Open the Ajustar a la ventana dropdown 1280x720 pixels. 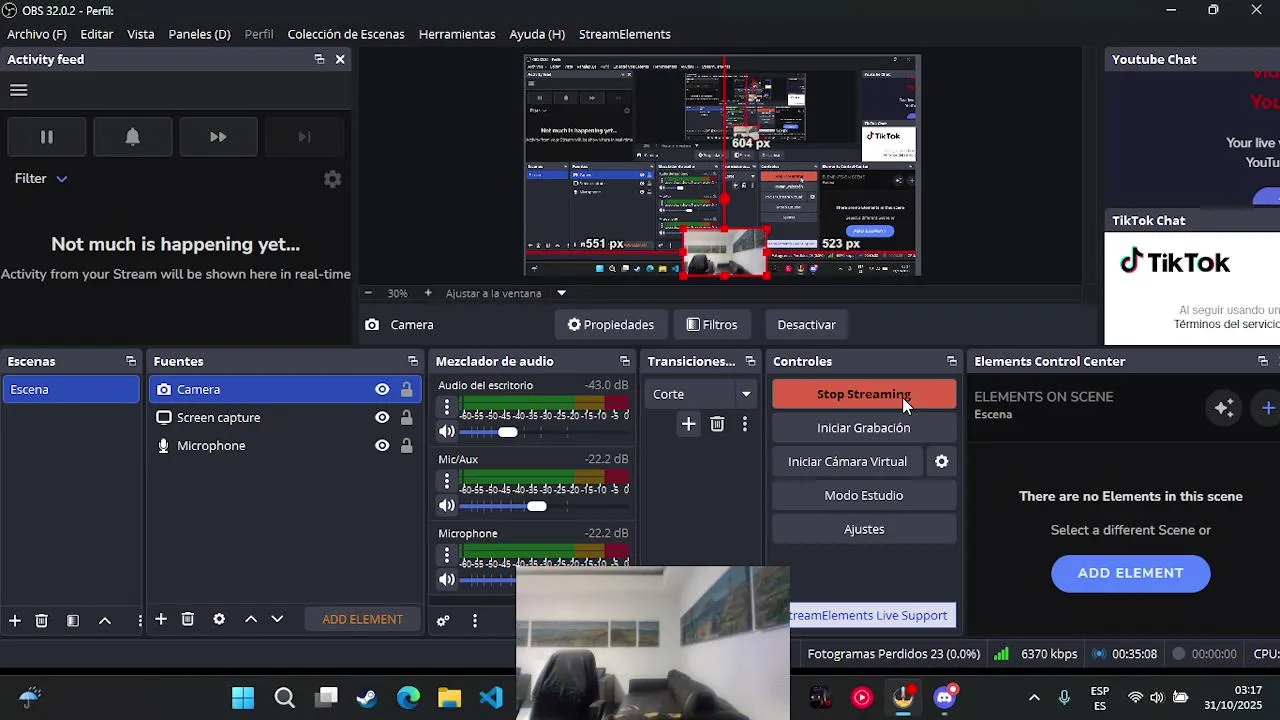[561, 293]
